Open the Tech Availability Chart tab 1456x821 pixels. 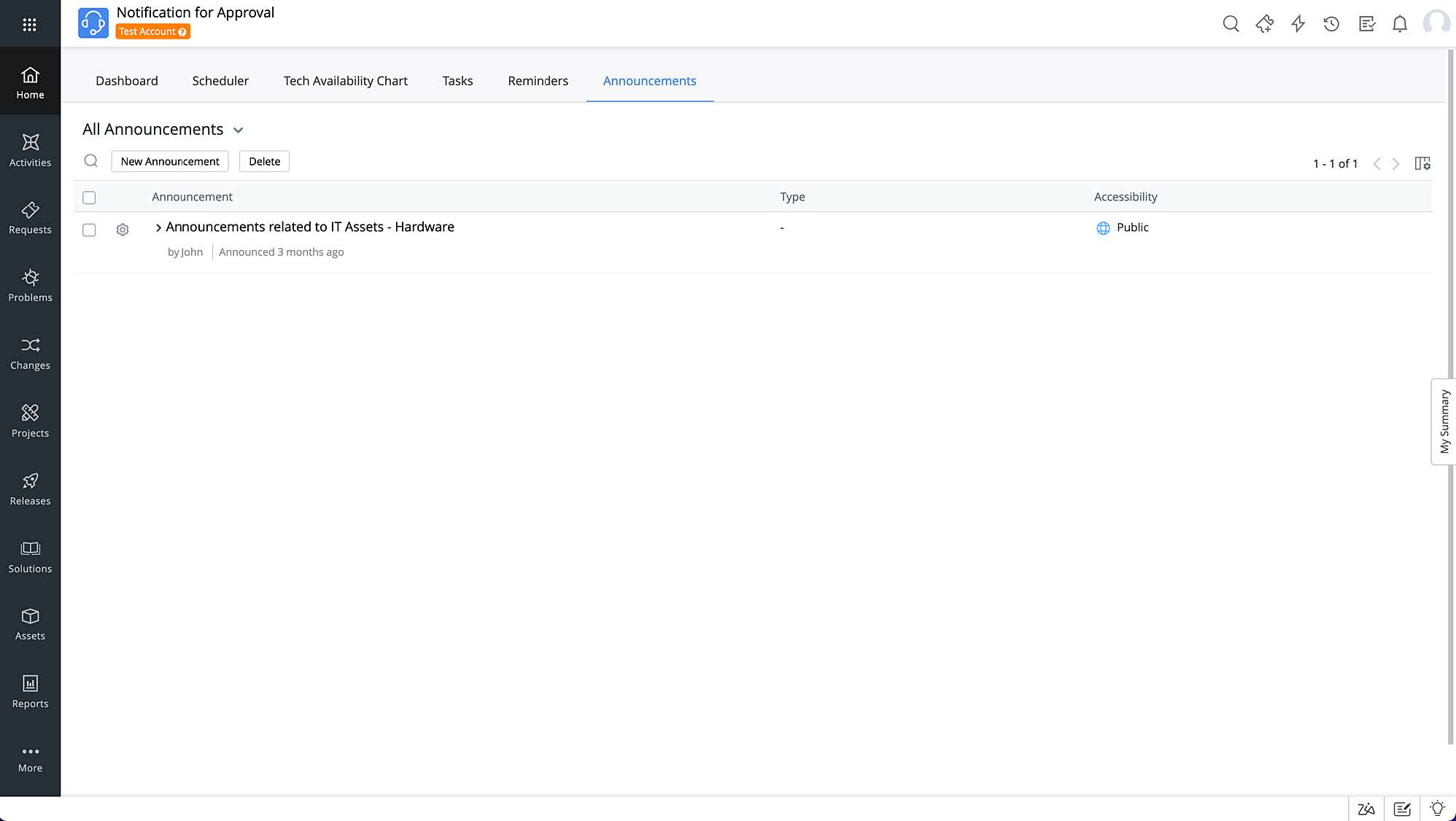(345, 81)
